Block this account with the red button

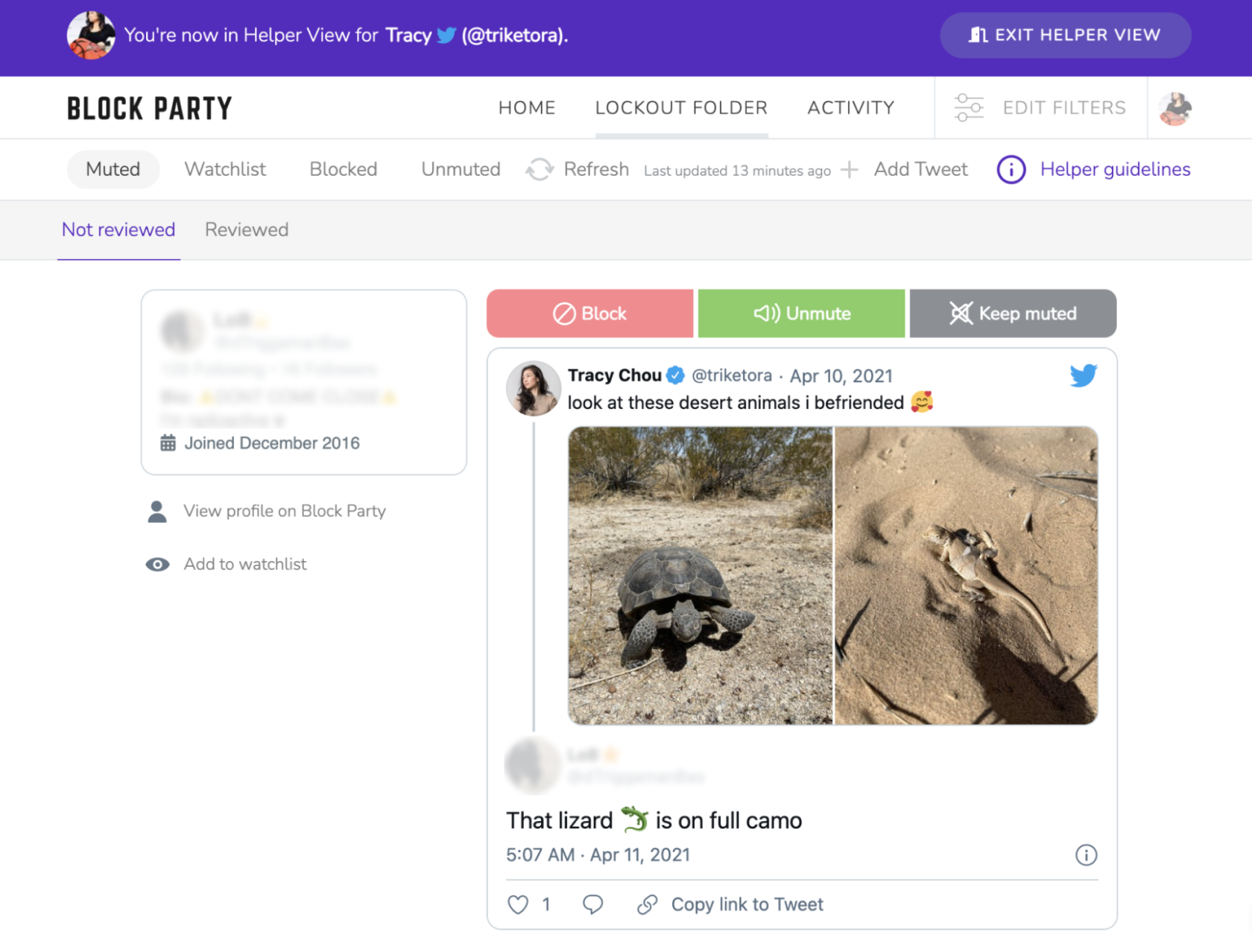[x=590, y=314]
